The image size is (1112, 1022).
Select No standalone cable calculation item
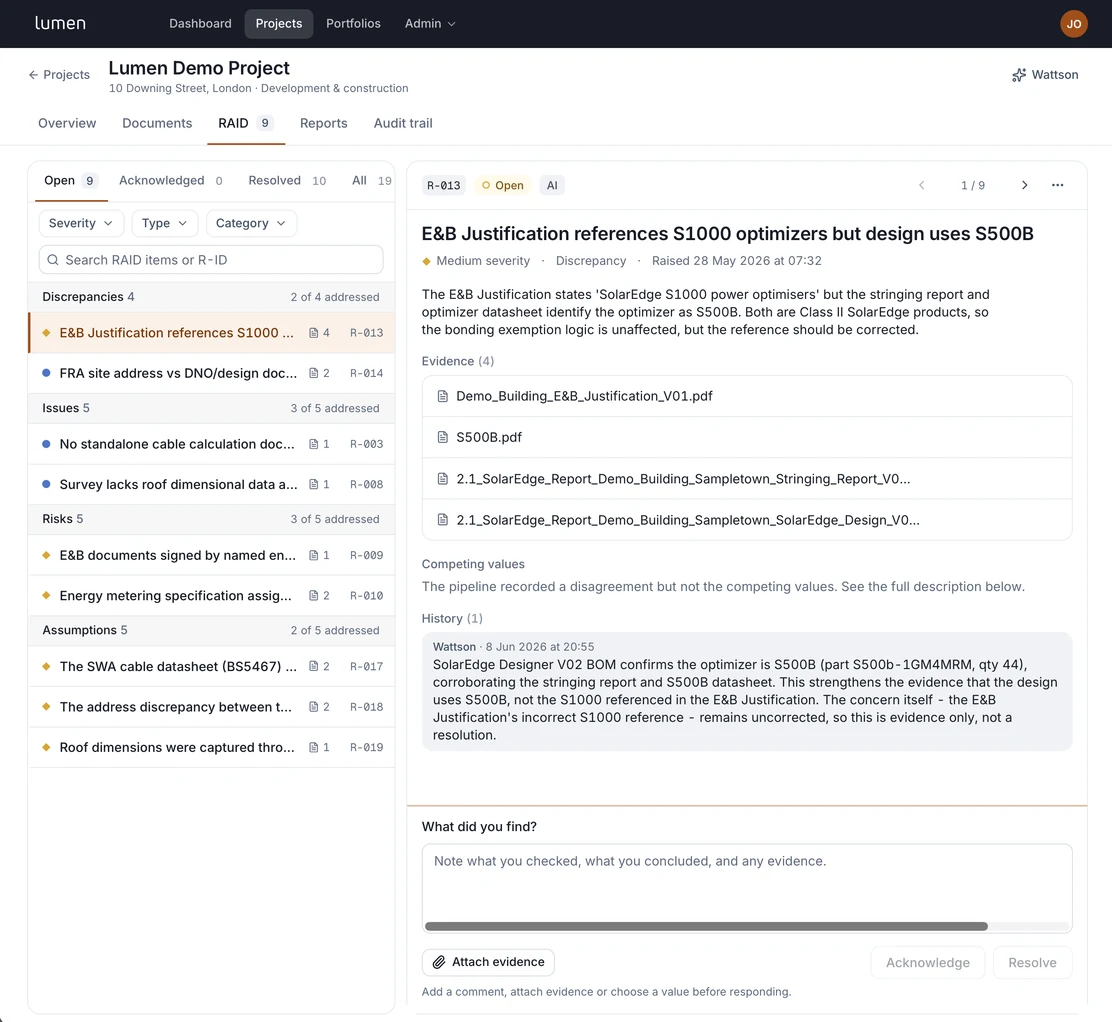click(211, 444)
